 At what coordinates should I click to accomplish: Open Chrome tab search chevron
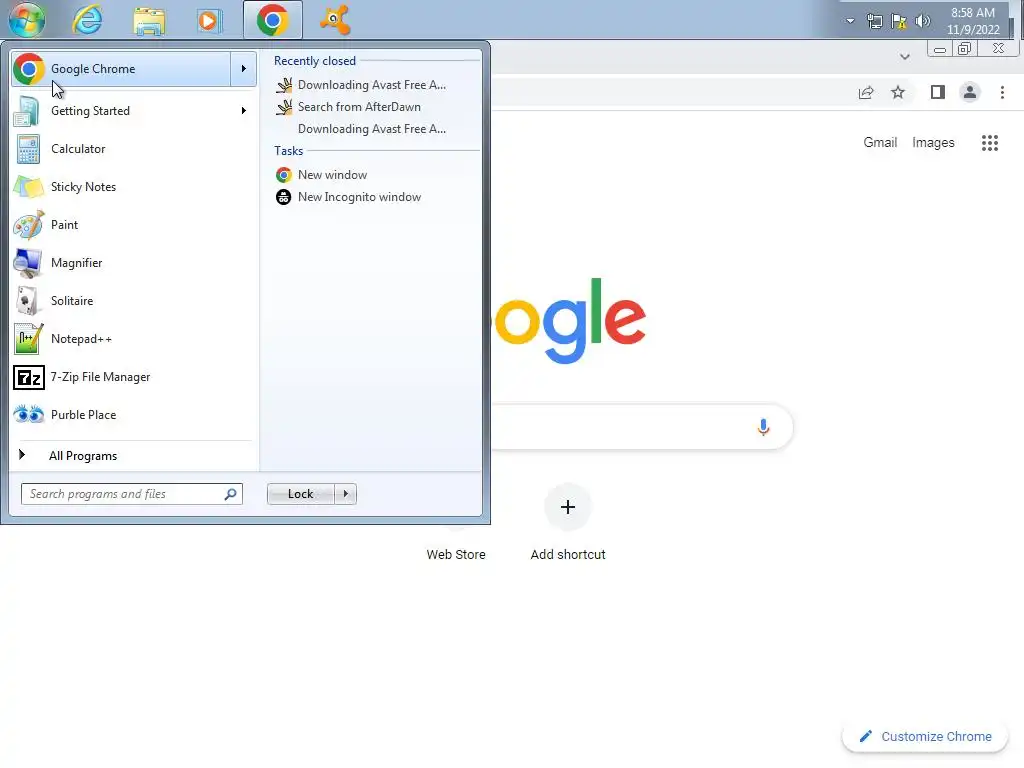(x=904, y=57)
